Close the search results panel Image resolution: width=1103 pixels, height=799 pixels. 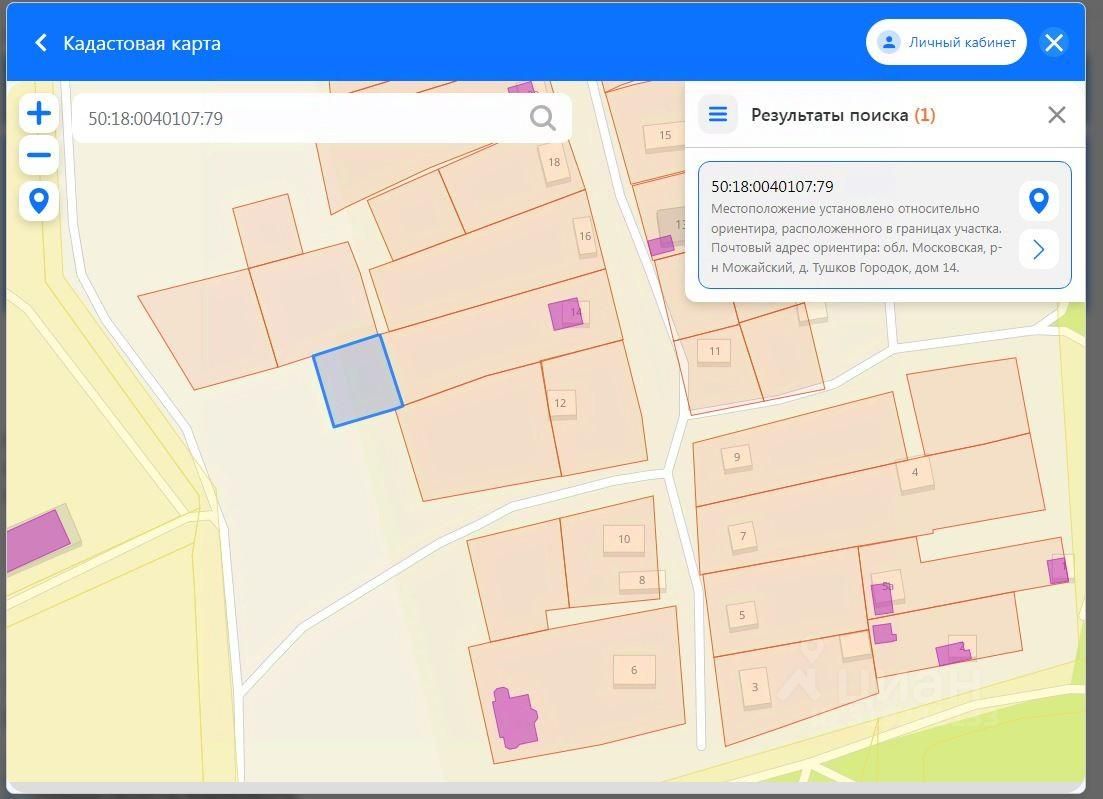(1057, 115)
